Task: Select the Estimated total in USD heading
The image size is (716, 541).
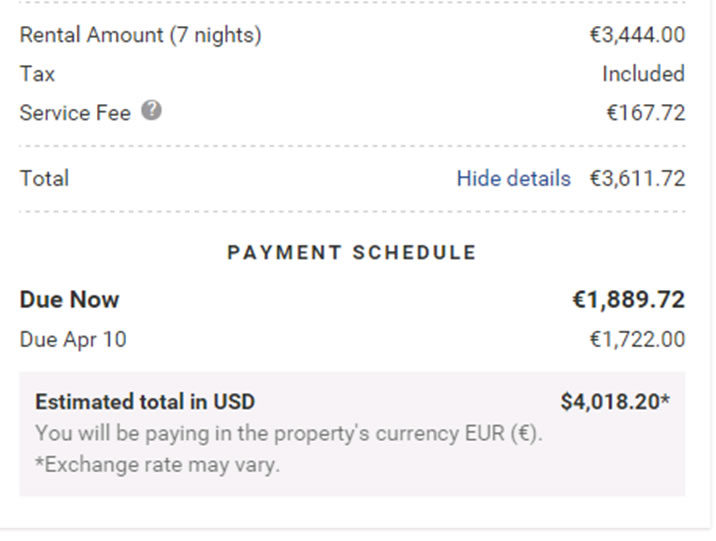Action: click(x=145, y=402)
